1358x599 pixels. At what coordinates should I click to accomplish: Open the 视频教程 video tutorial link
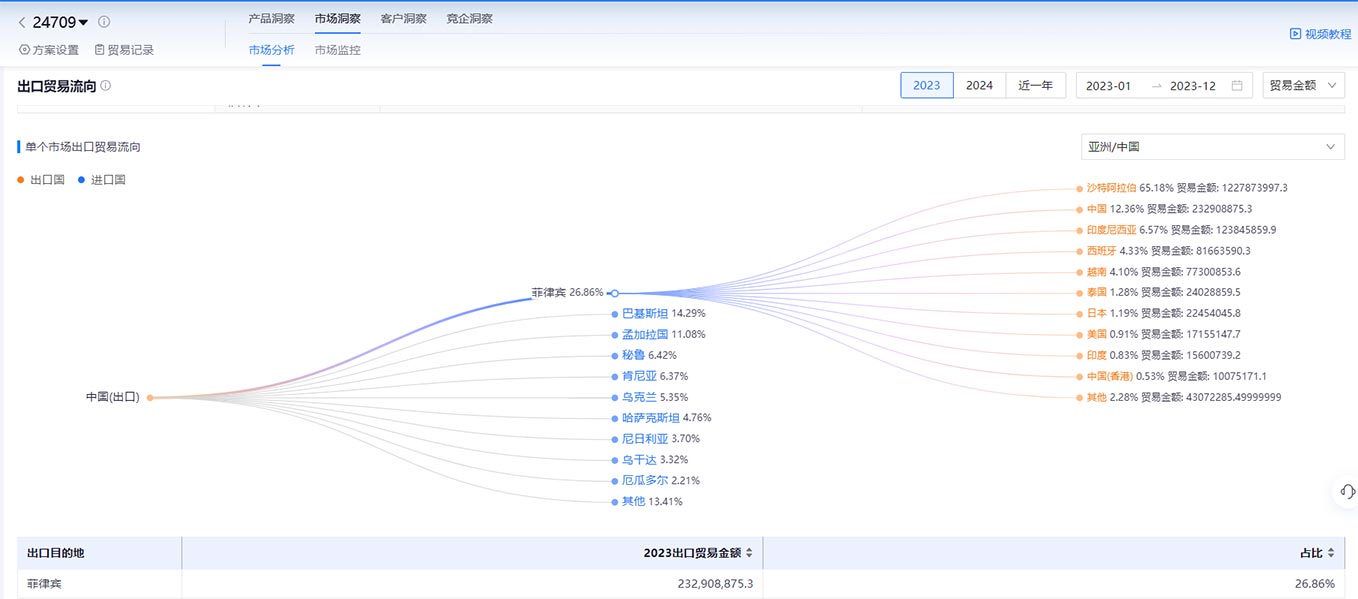1320,34
